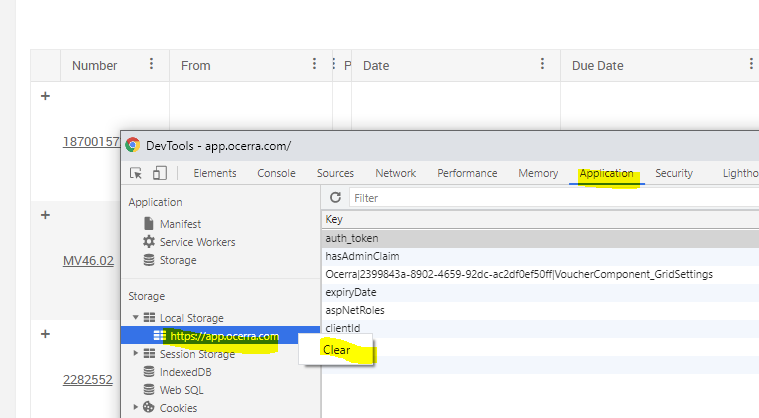Select the aspNetRoles key row

(540, 310)
